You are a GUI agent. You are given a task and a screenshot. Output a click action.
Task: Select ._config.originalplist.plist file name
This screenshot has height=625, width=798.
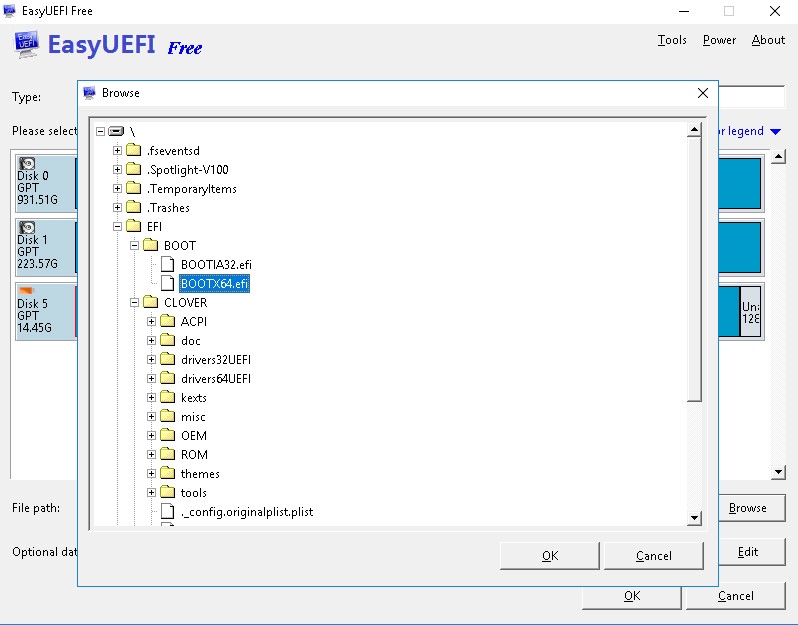247,512
